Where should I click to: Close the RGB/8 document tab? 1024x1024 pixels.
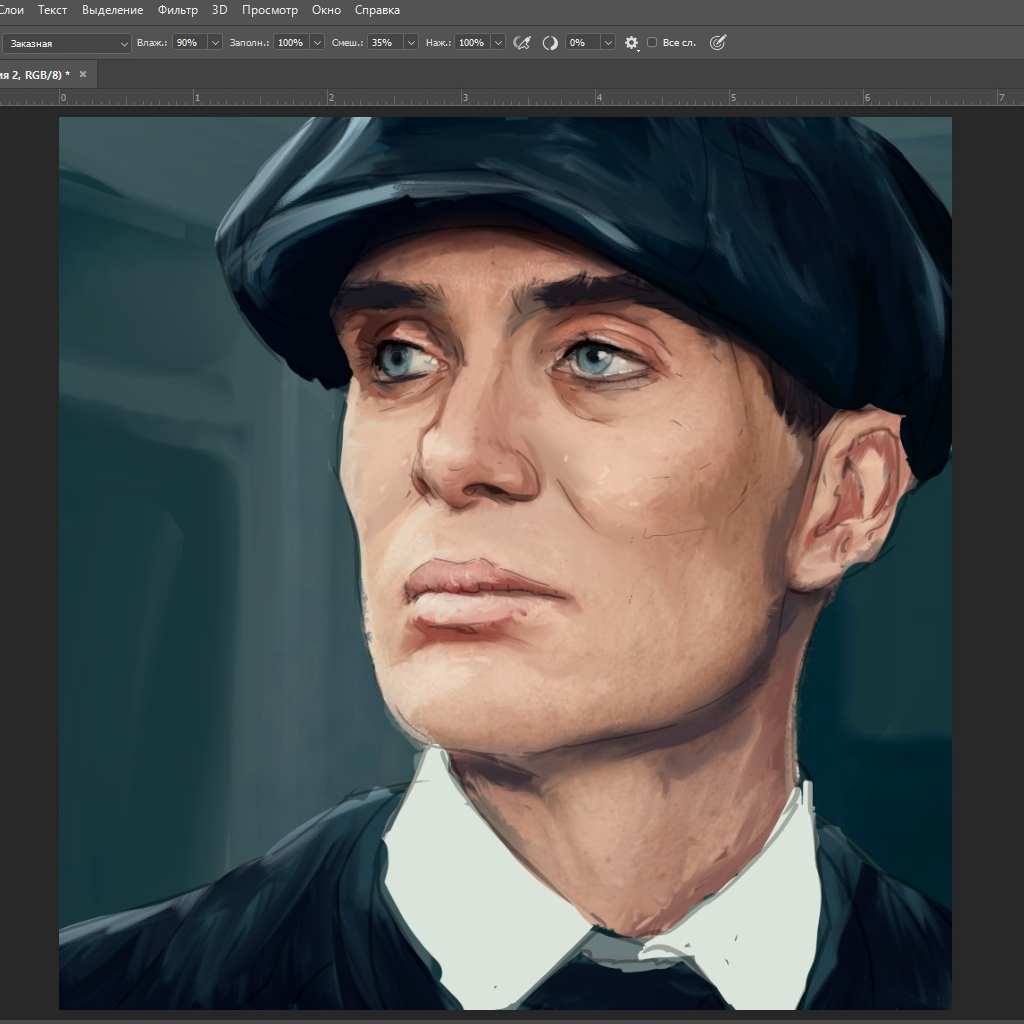(x=83, y=74)
